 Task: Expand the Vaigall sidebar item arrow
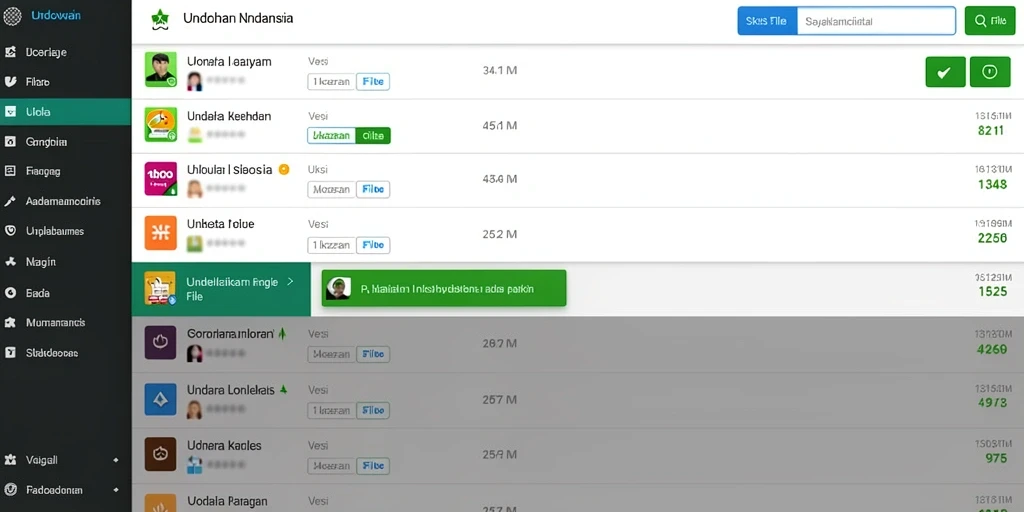(x=116, y=460)
